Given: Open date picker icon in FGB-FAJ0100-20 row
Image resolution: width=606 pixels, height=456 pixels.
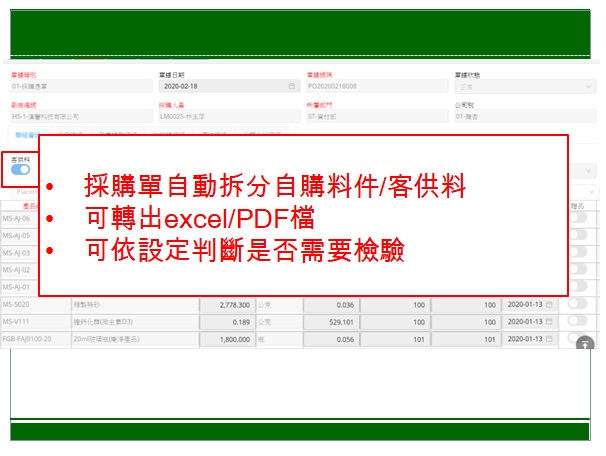Looking at the screenshot, I should pos(549,339).
